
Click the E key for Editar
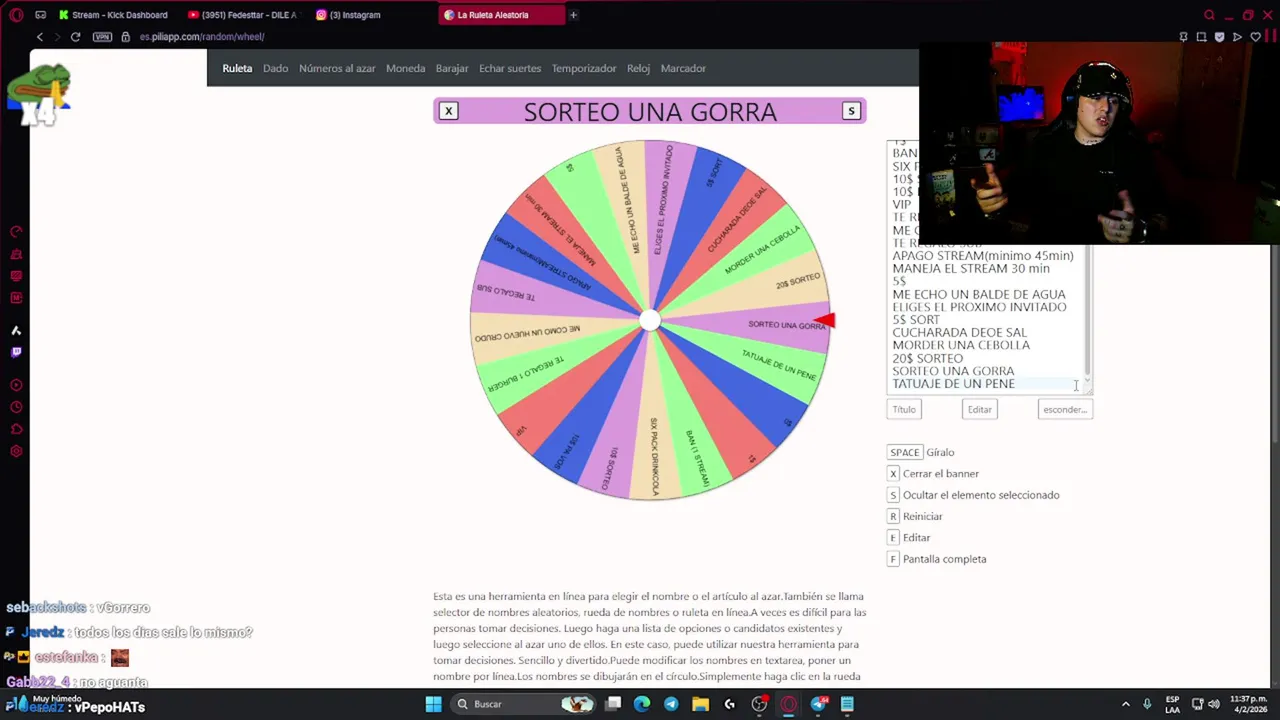(893, 538)
